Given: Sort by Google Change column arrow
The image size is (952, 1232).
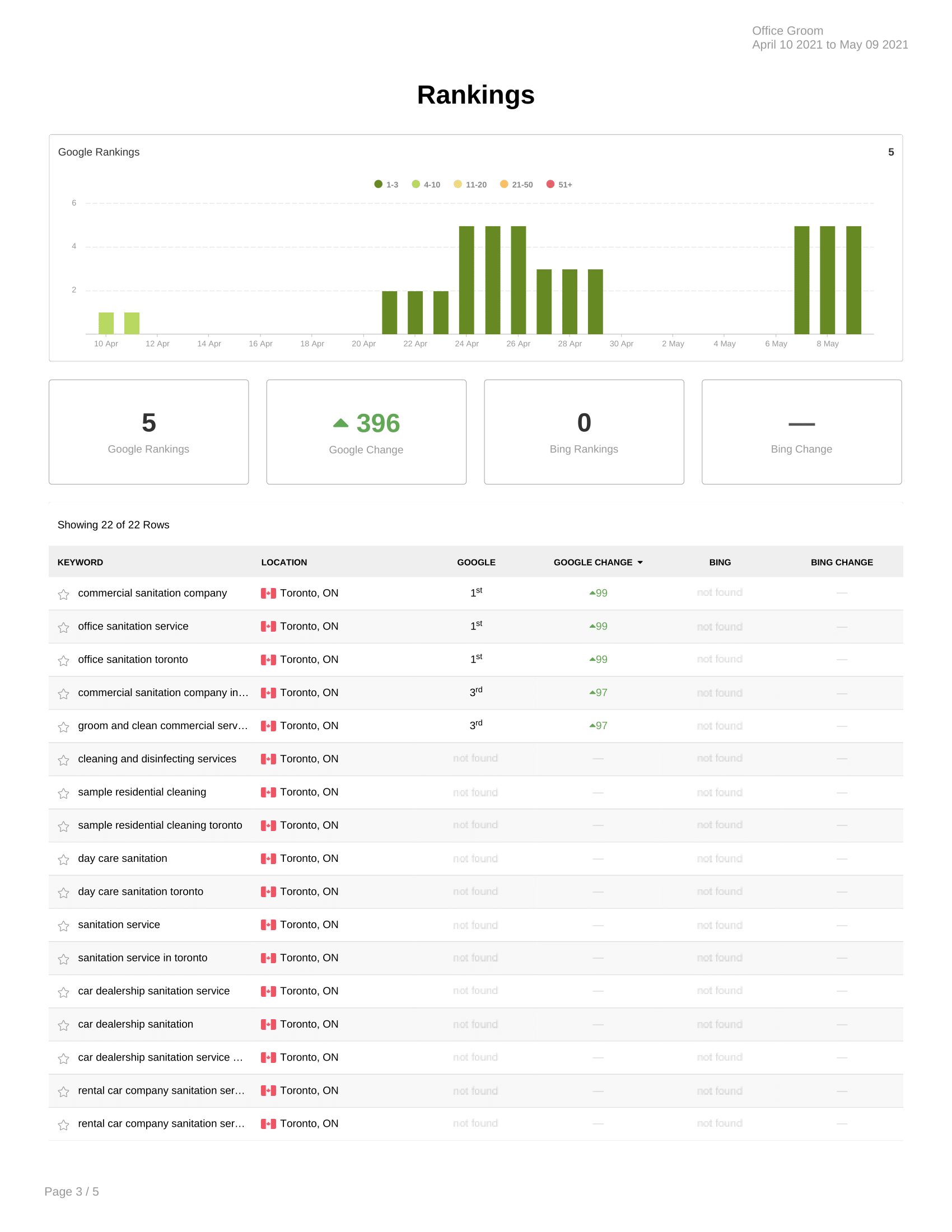Looking at the screenshot, I should (640, 562).
